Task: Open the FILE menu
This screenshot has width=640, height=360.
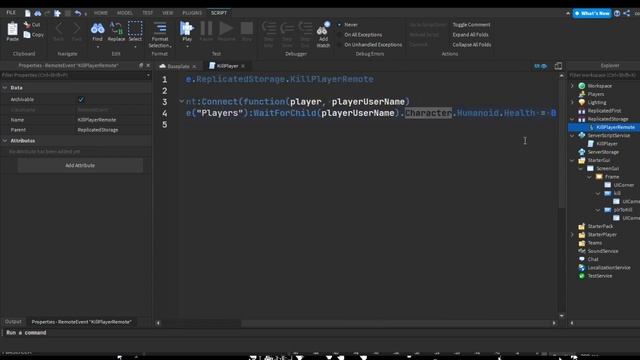Action: 11,13
